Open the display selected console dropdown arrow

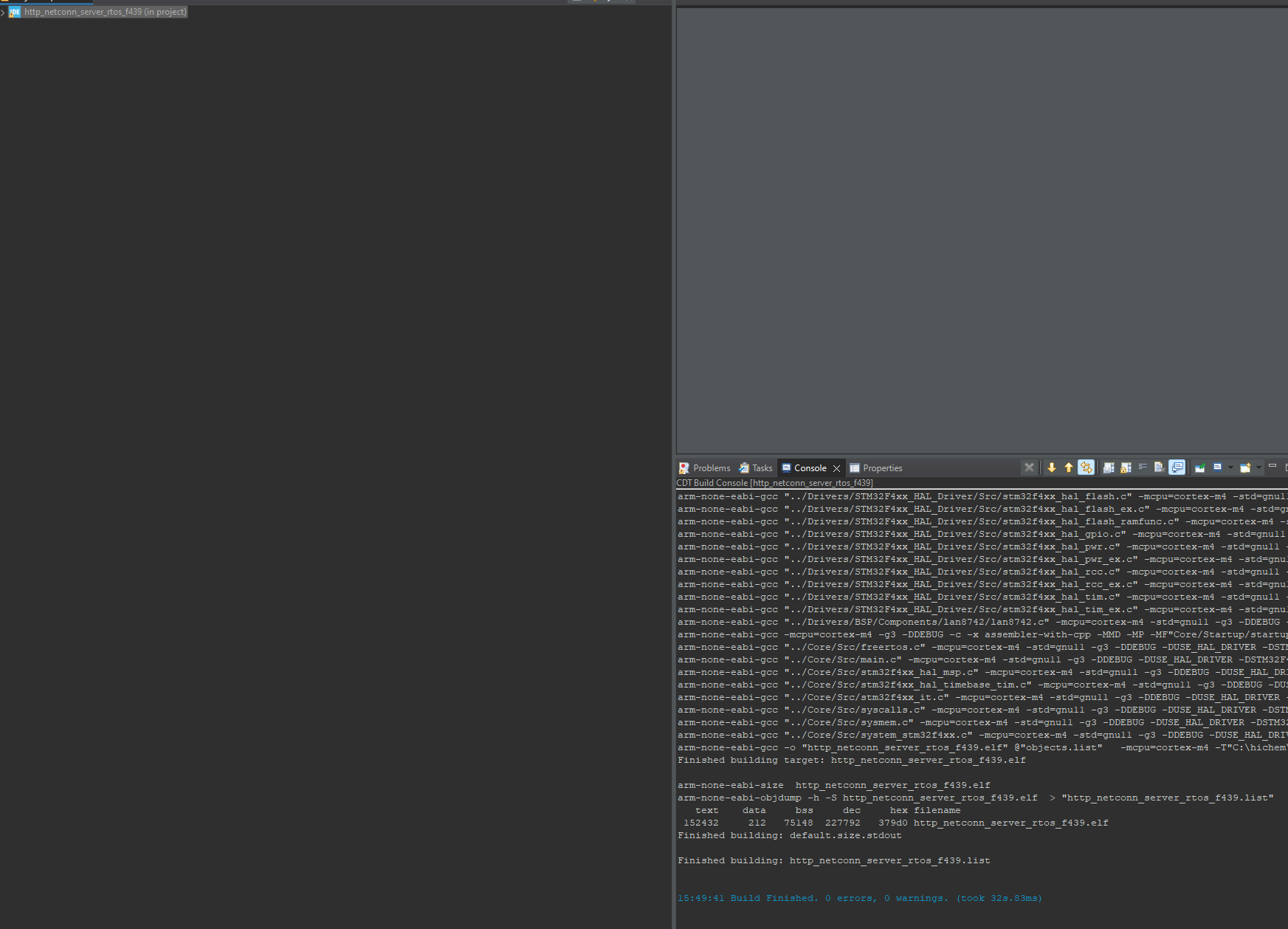tap(1230, 467)
